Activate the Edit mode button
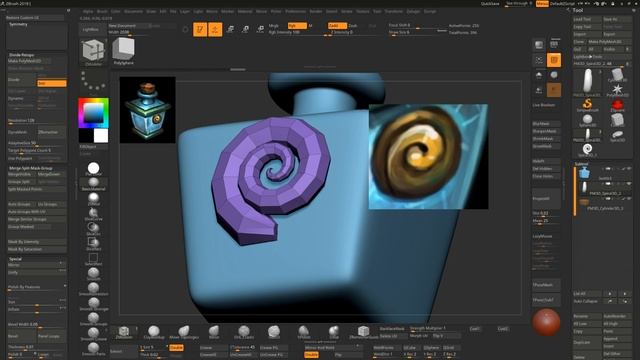The height and width of the screenshot is (360, 640). [x=200, y=29]
